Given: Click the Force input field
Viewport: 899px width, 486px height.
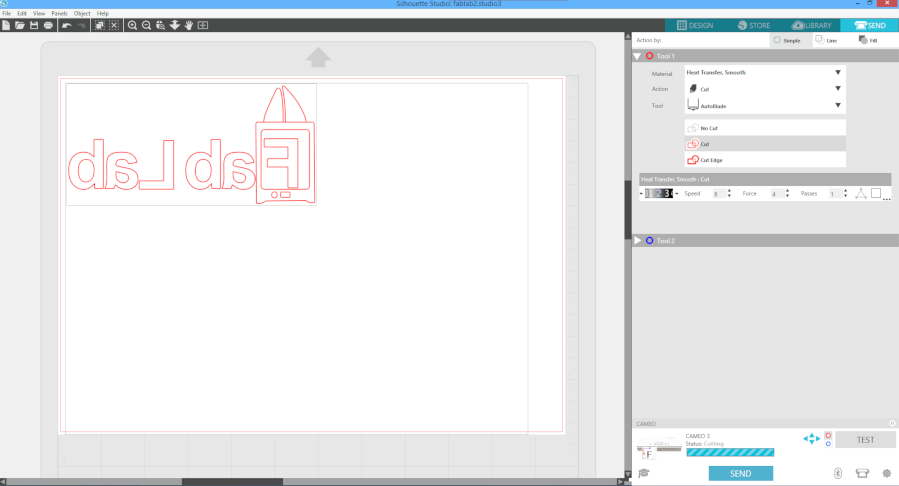Looking at the screenshot, I should pyautogui.click(x=776, y=194).
